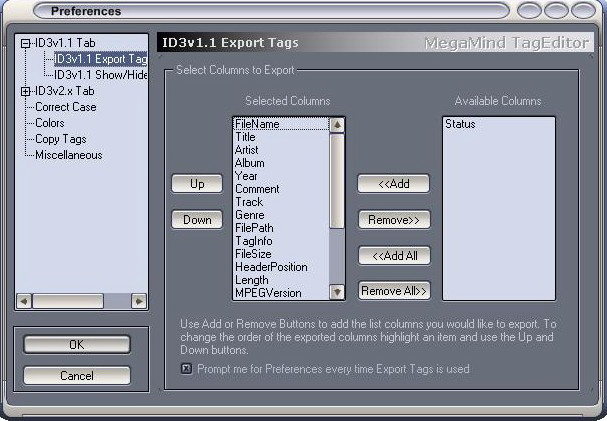Click tree panel scroll-left arrow
The image size is (607, 421).
(x=24, y=301)
